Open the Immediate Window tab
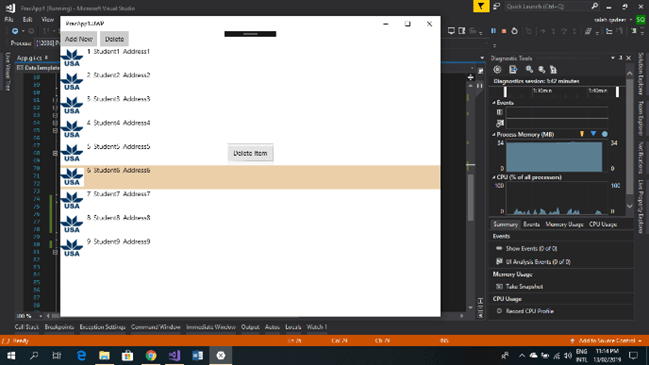The height and width of the screenshot is (365, 649). pyautogui.click(x=211, y=327)
